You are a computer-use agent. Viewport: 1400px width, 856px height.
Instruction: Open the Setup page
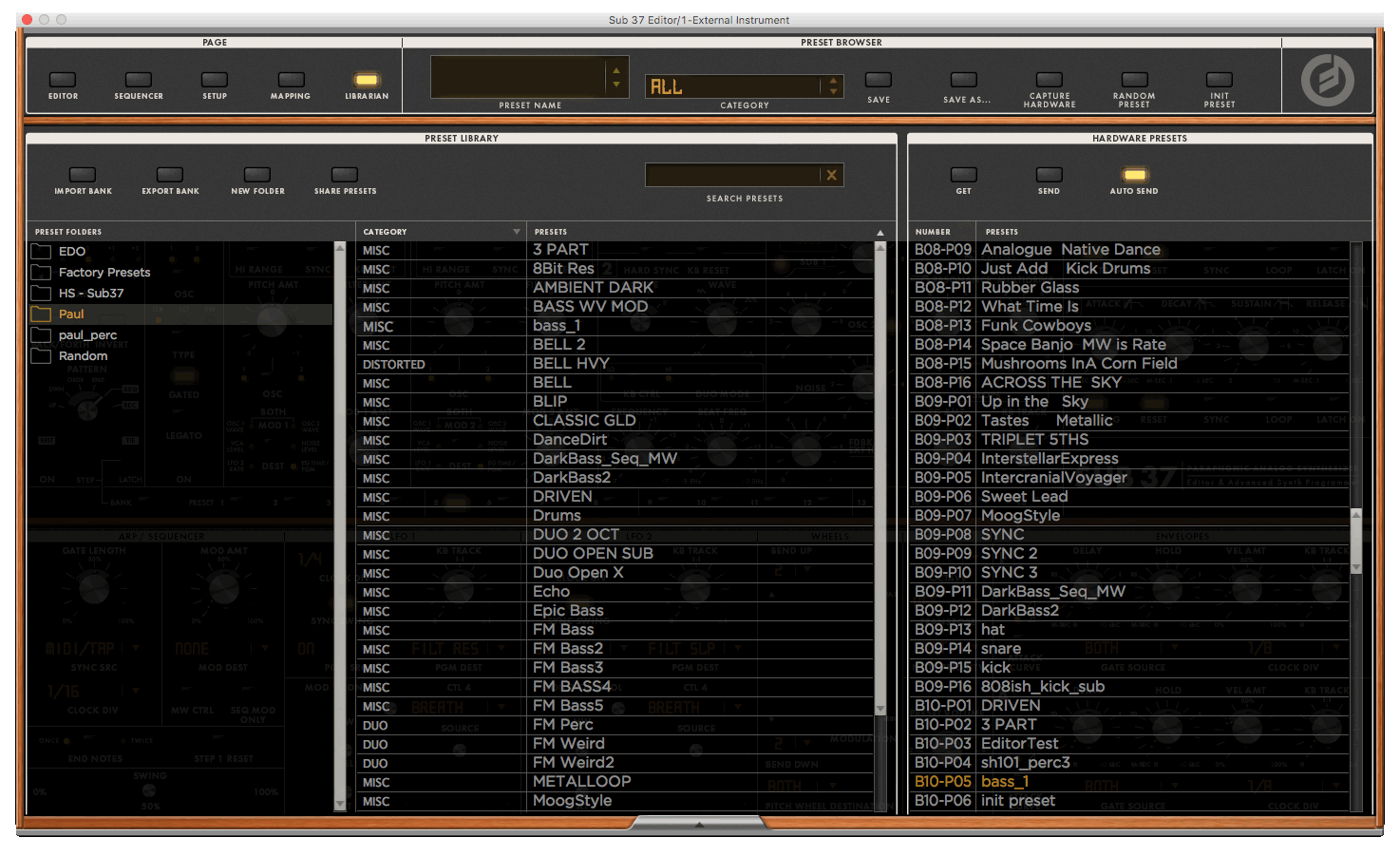coord(215,81)
